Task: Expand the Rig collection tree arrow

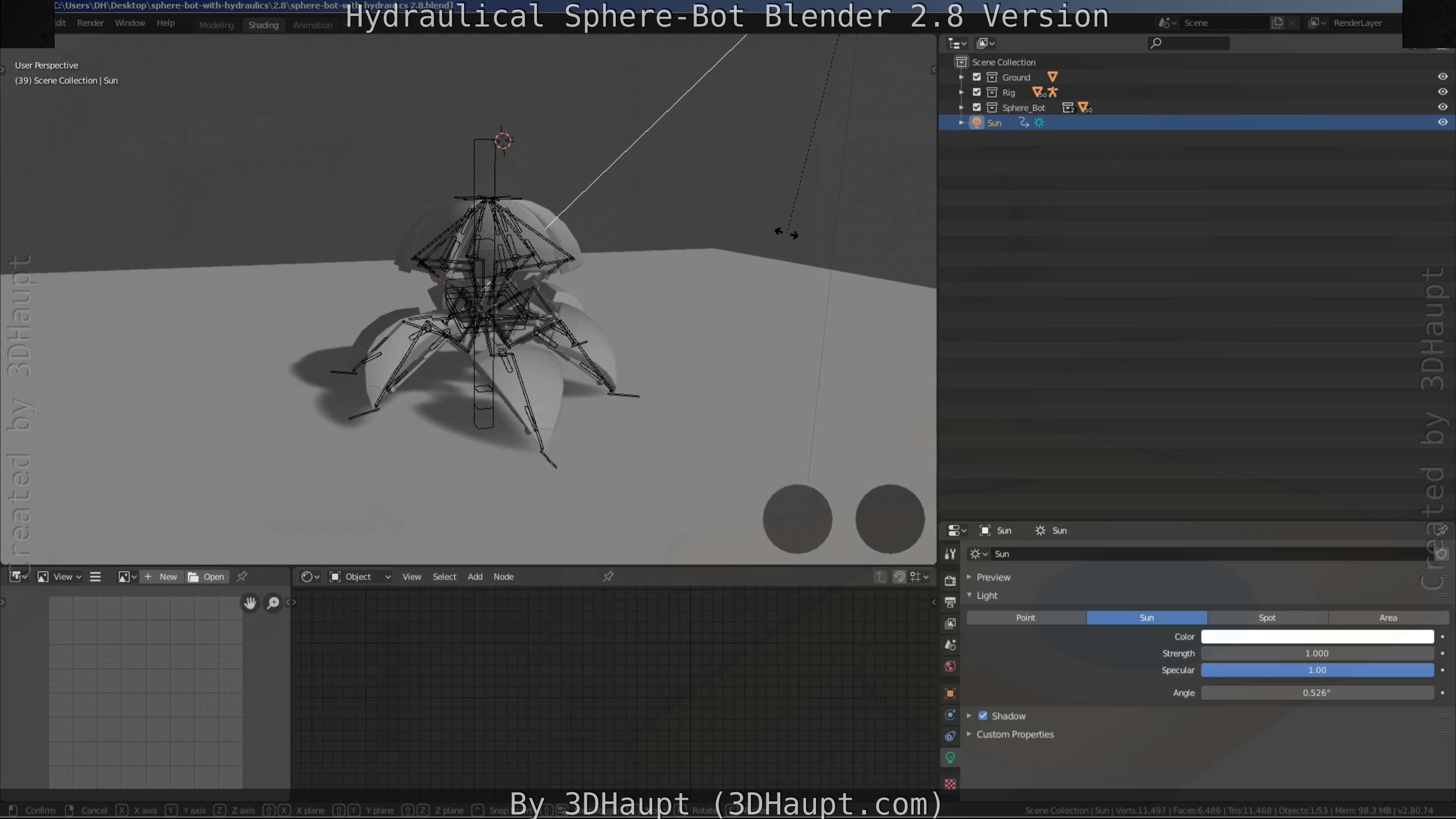Action: tap(961, 92)
